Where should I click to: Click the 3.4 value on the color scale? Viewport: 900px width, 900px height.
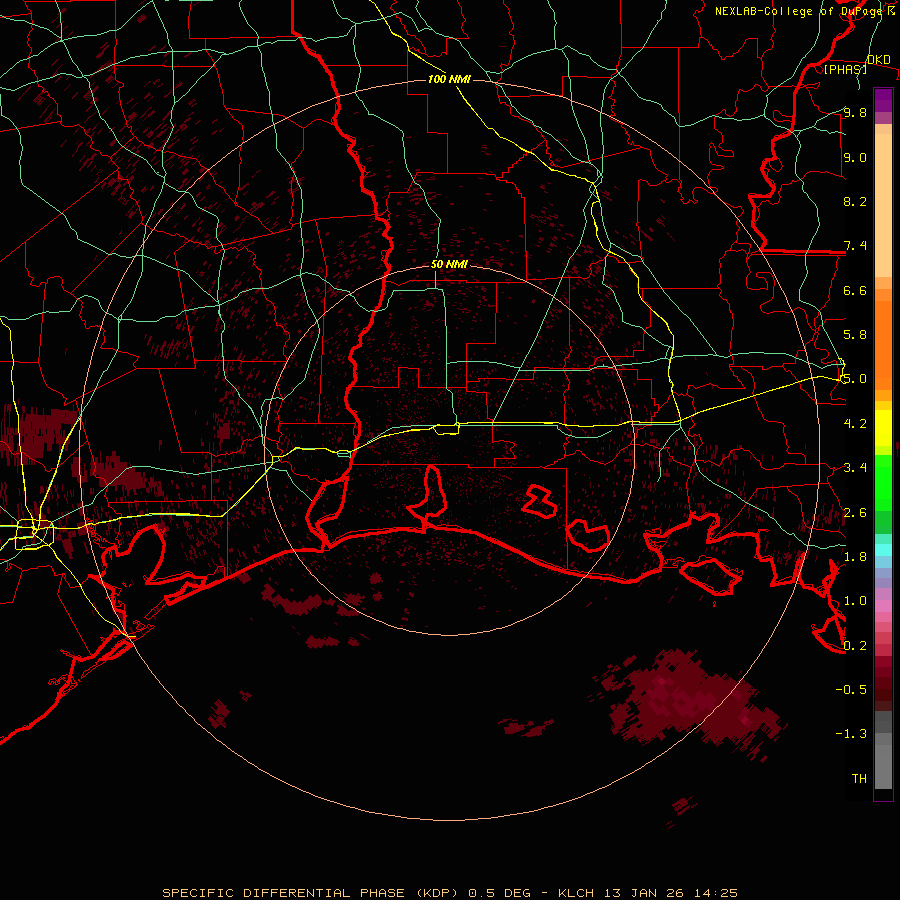point(855,468)
